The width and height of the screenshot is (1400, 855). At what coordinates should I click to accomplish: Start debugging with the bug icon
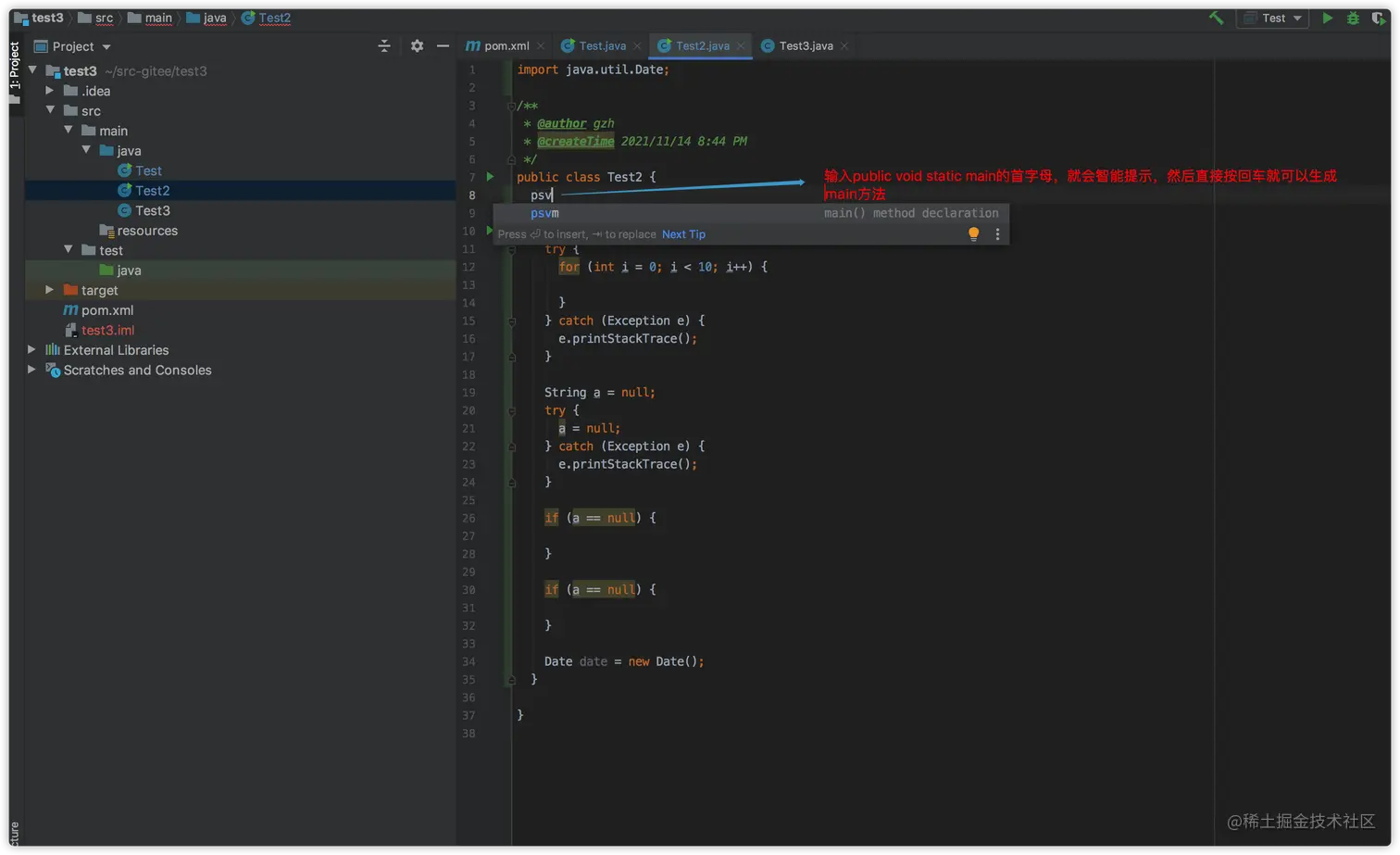[1353, 18]
